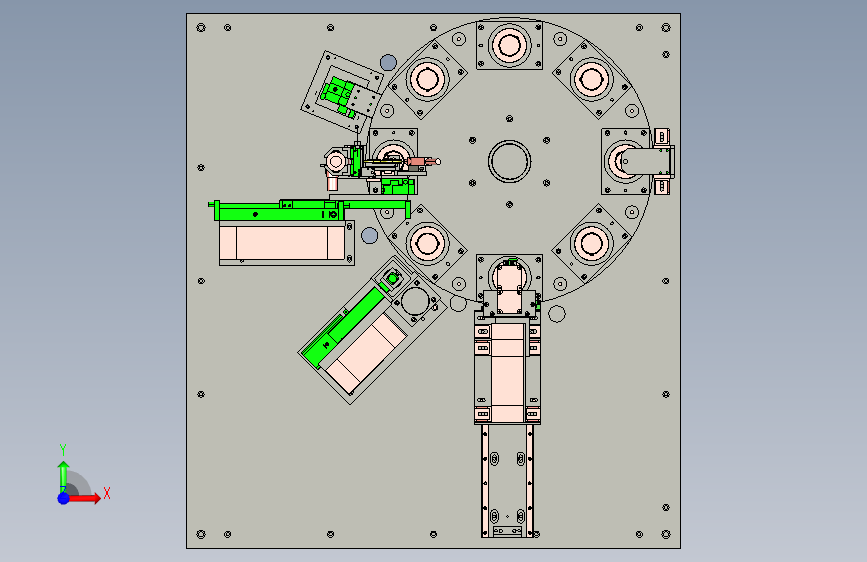Select the top twelve o'clock station fixture
This screenshot has height=562, width=867.
pyautogui.click(x=509, y=45)
